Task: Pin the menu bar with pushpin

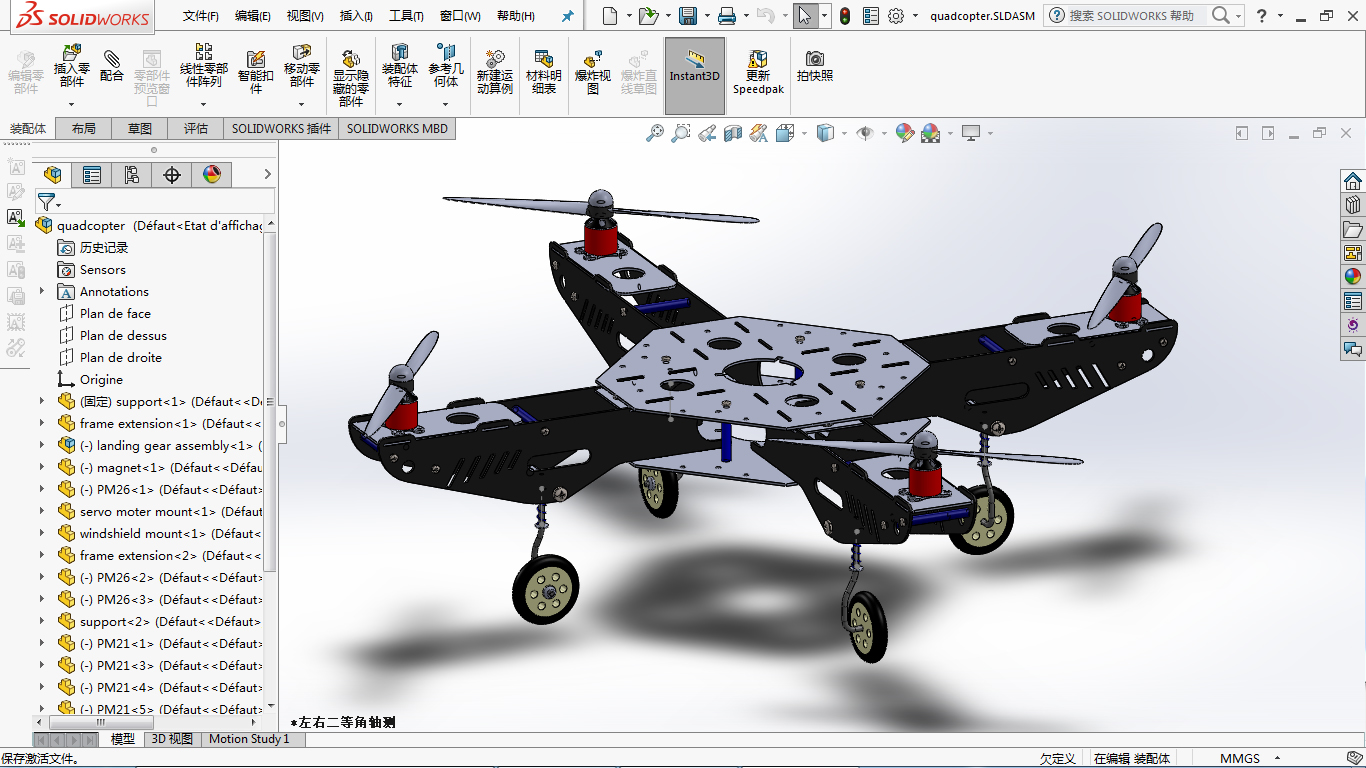Action: [568, 16]
